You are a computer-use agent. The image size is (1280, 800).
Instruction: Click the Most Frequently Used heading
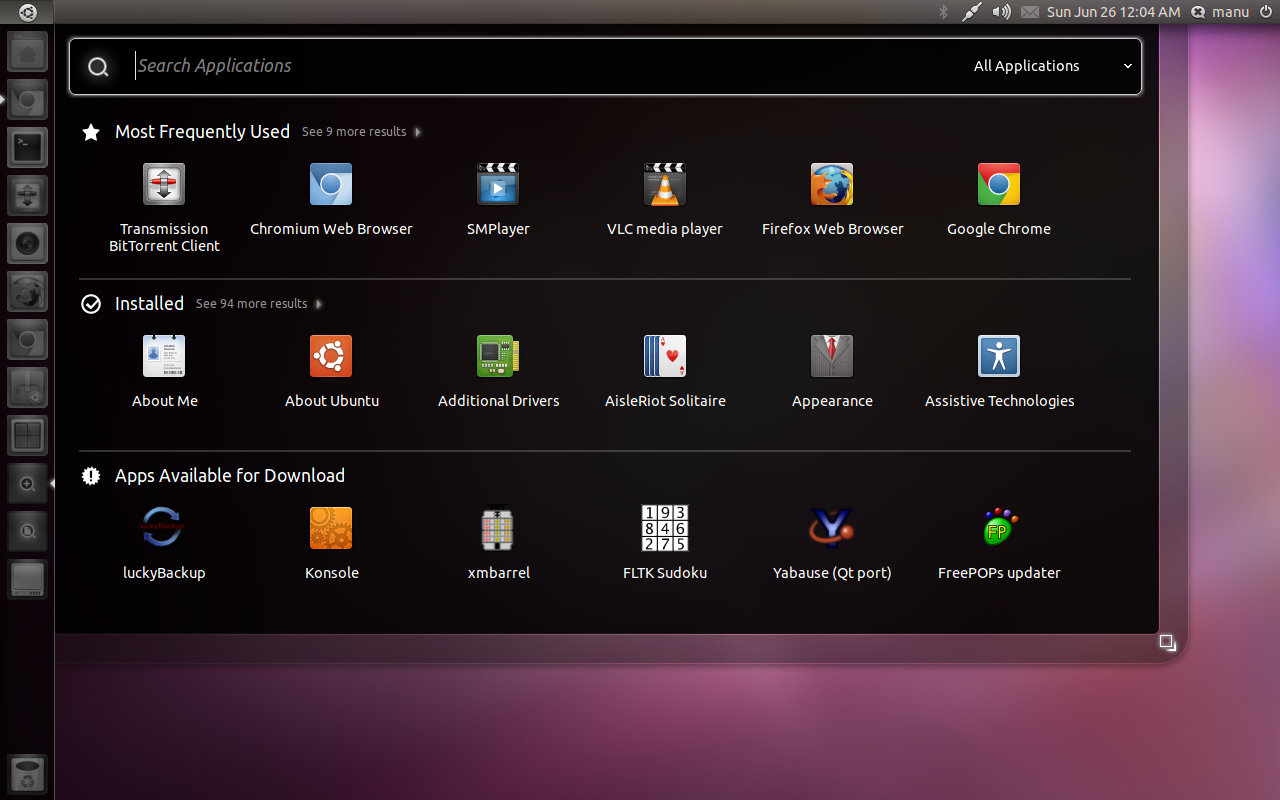point(202,132)
